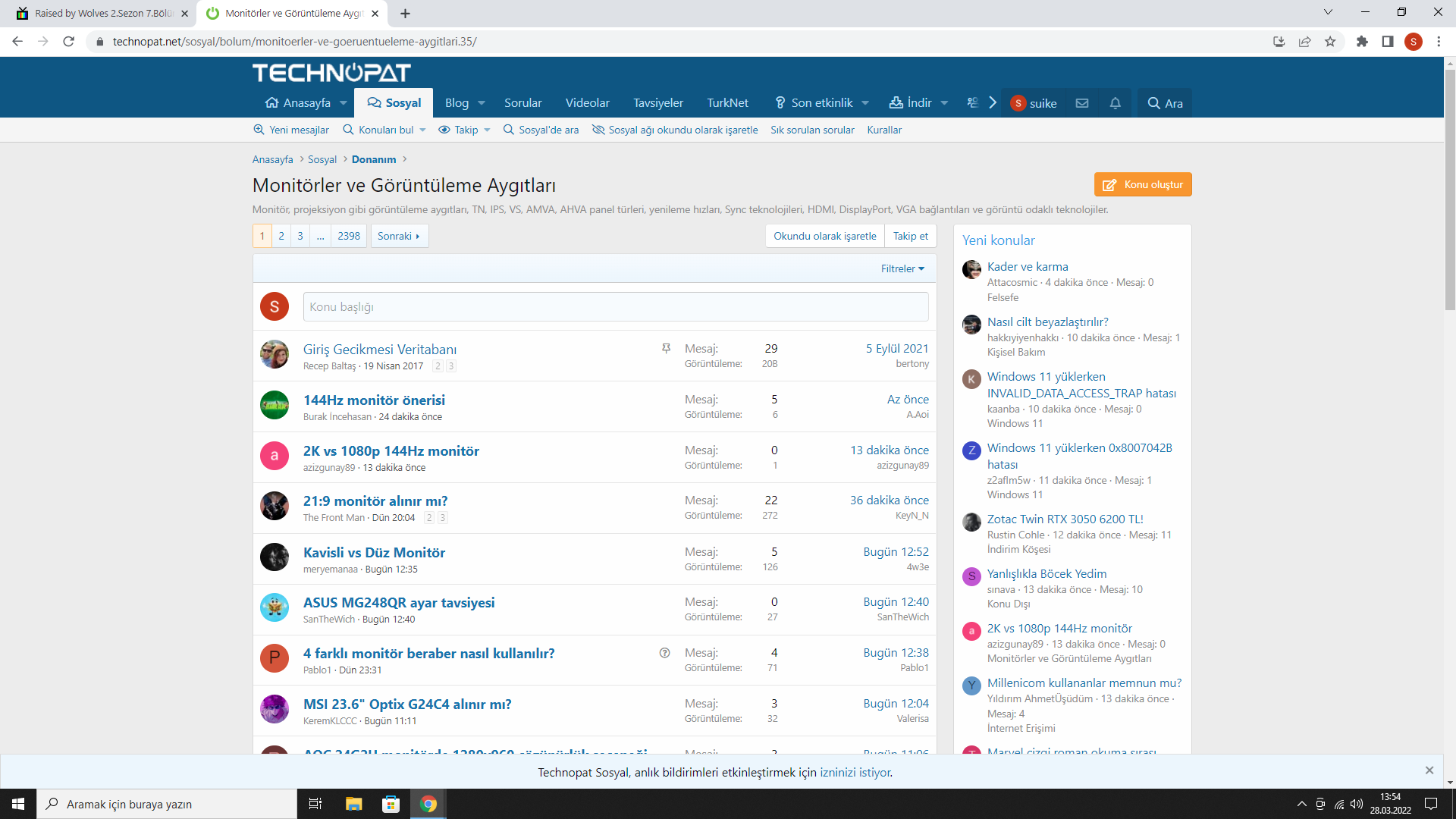Expand the Anasayfa menu arrow
This screenshot has height=819, width=1456.
click(344, 103)
